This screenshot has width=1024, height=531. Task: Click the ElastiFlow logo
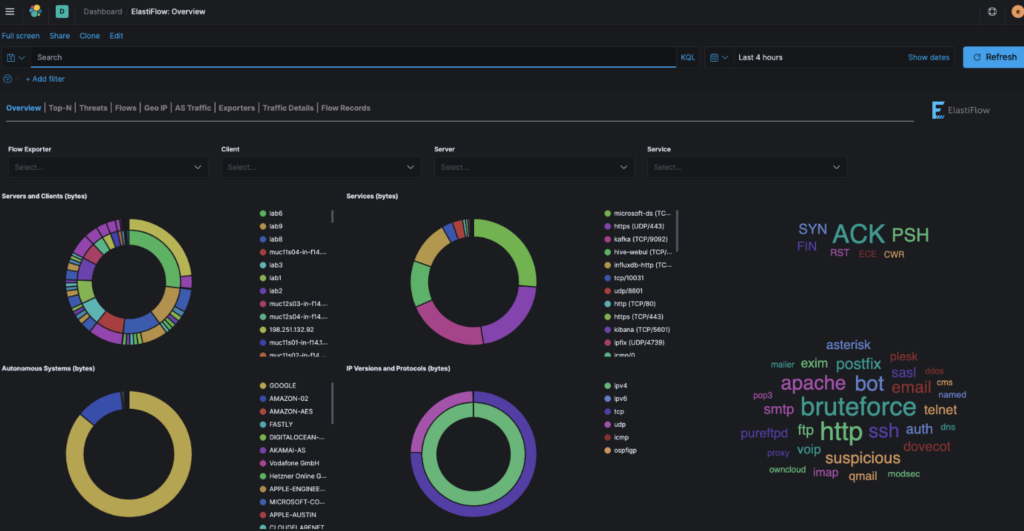[x=960, y=110]
